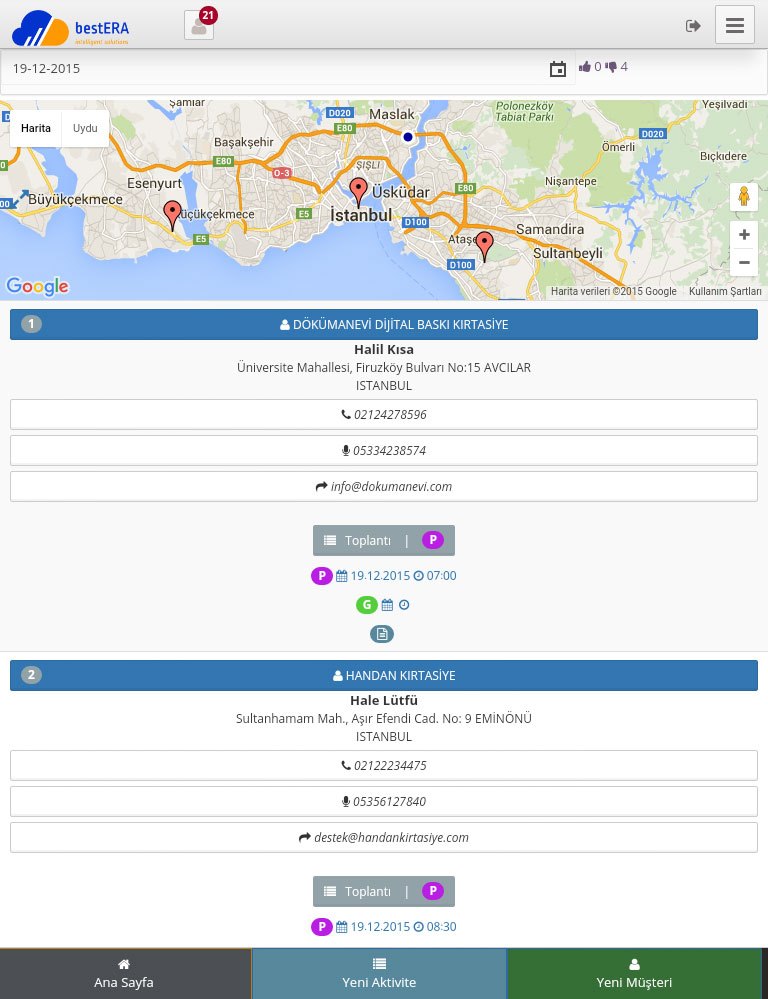
Task: Call 02122234475 phone number
Action: coord(384,766)
